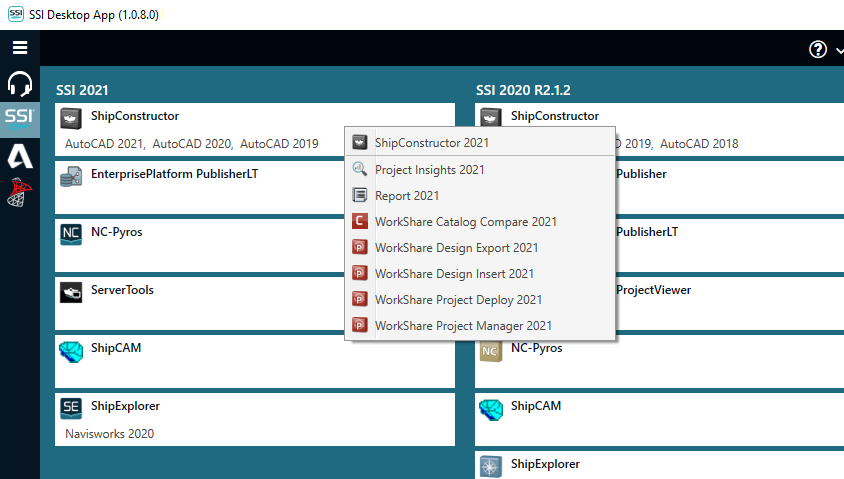Open the support headset icon in sidebar
This screenshot has width=844, height=479.
point(20,84)
